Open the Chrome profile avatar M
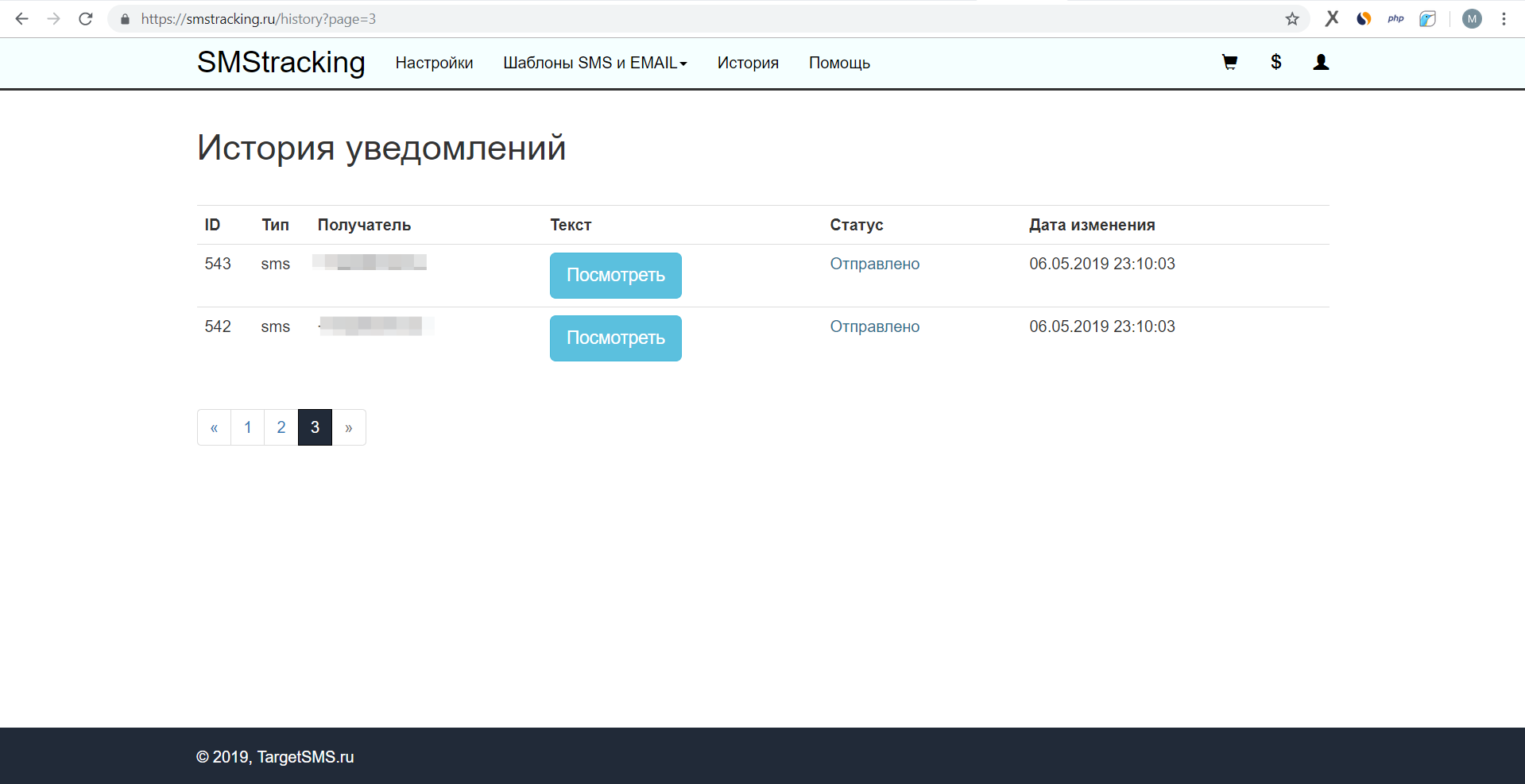The width and height of the screenshot is (1525, 784). tap(1472, 19)
